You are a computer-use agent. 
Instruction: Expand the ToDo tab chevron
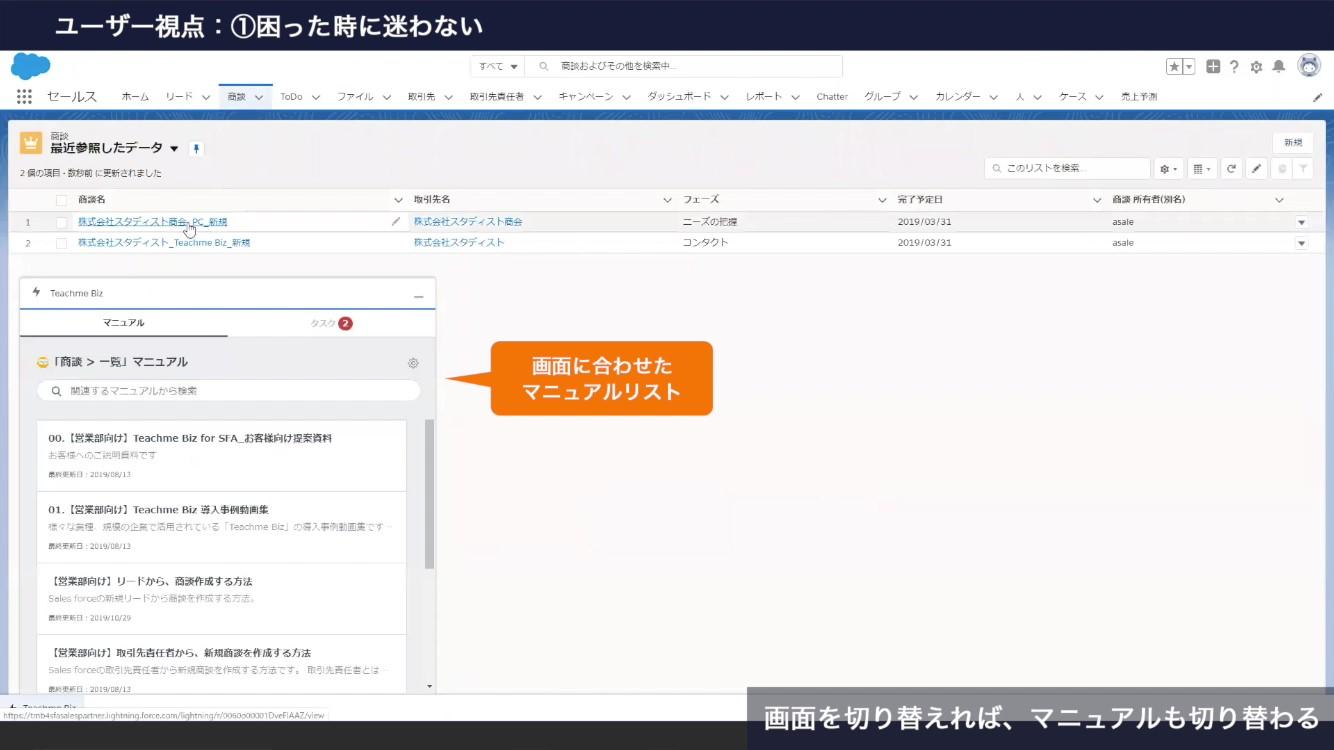coord(316,98)
